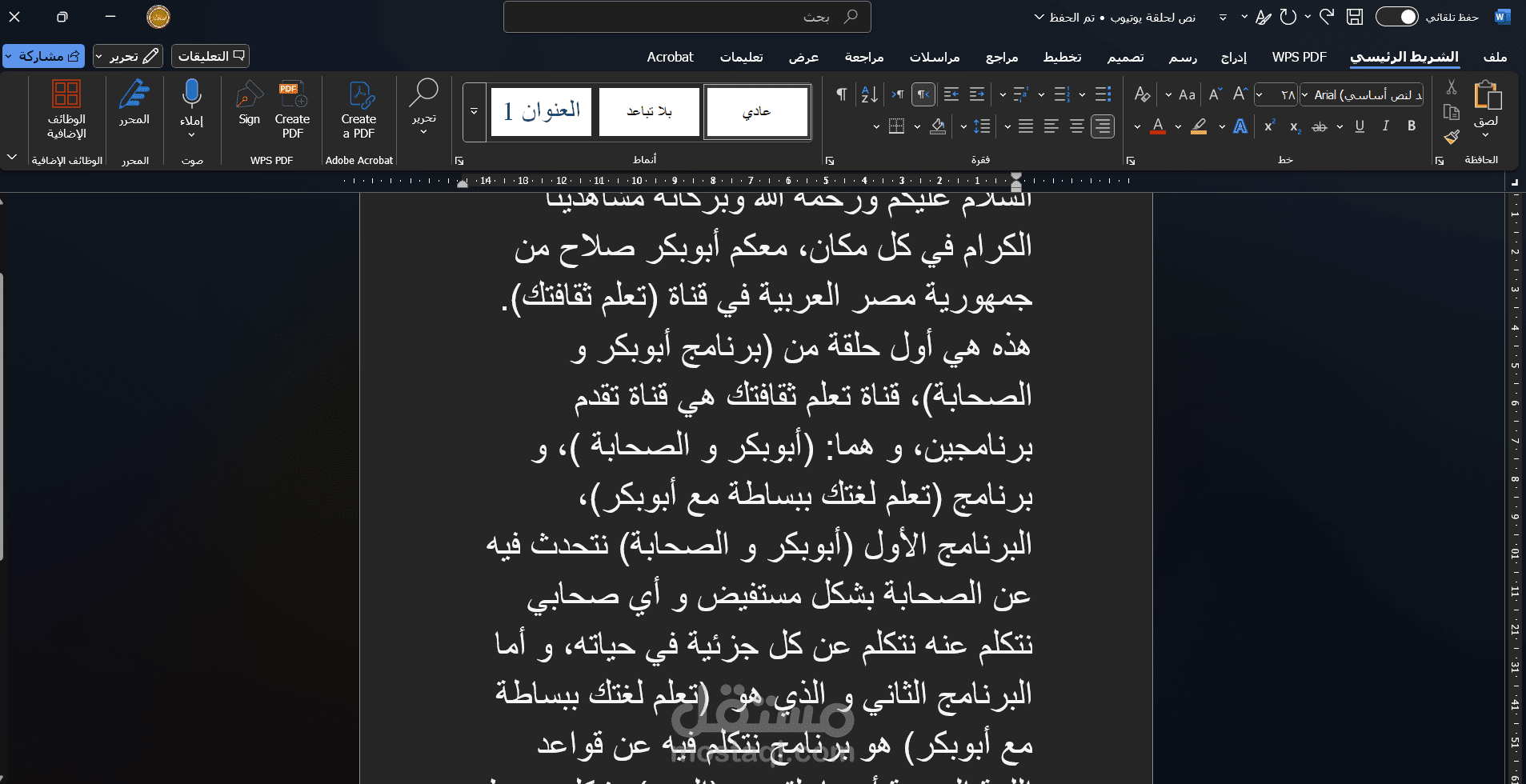Image resolution: width=1526 pixels, height=784 pixels.
Task: Collapse the ribbon with the chevron
Action: tap(12, 157)
